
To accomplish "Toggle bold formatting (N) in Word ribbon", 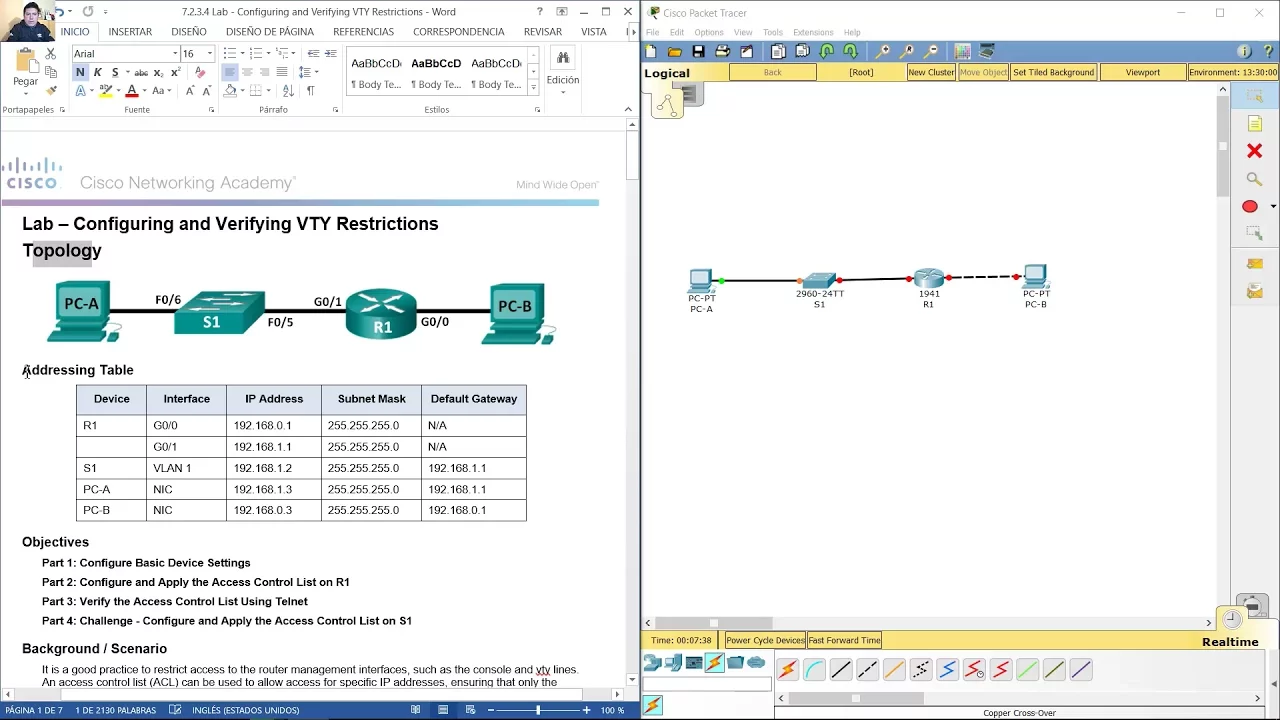I will (x=80, y=72).
